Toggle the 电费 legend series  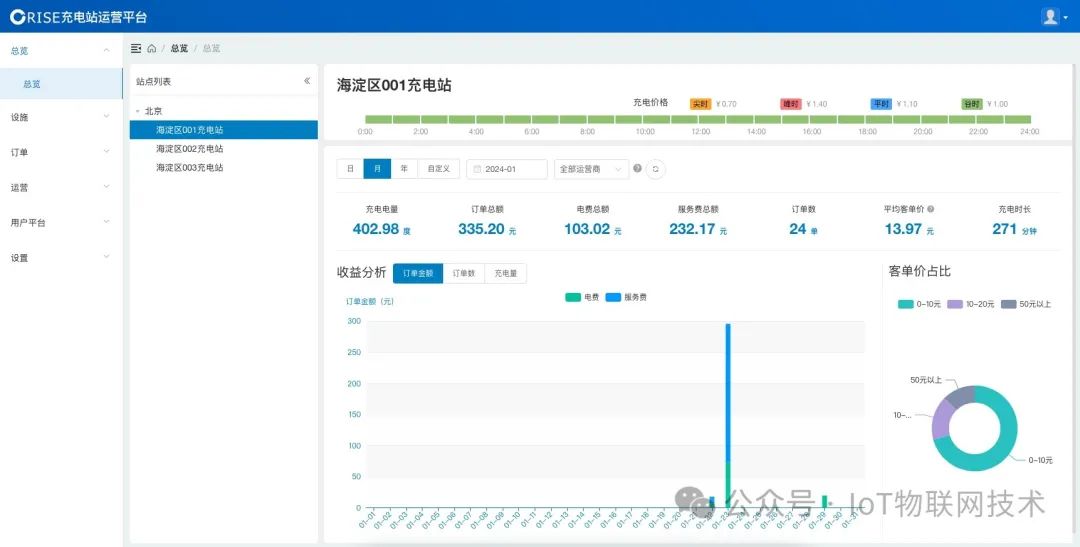click(x=582, y=297)
